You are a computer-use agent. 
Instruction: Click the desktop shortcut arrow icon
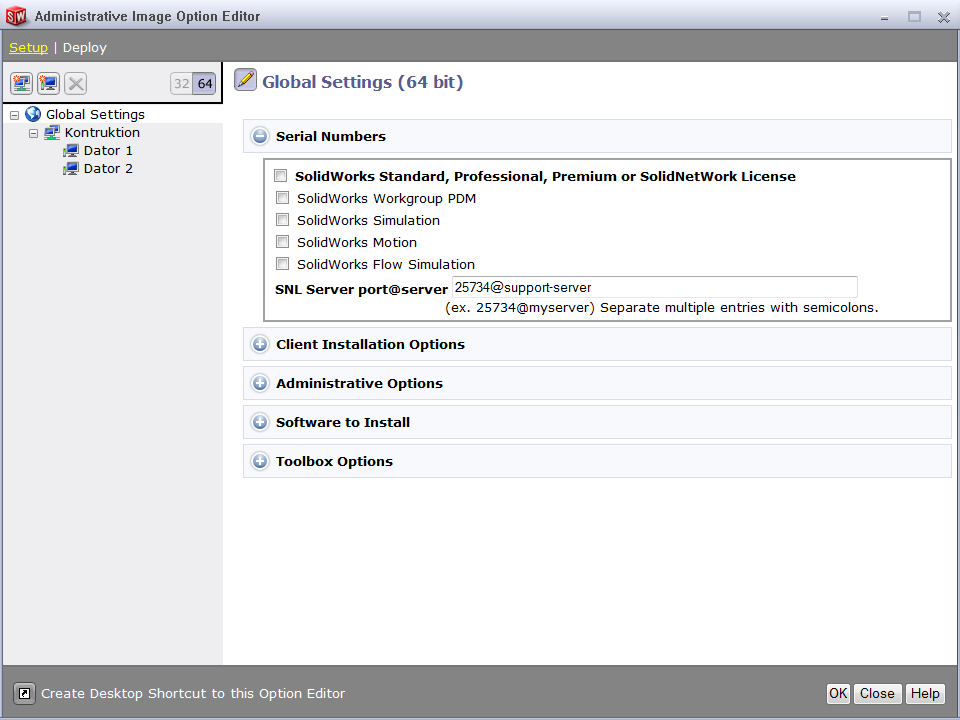coord(24,693)
